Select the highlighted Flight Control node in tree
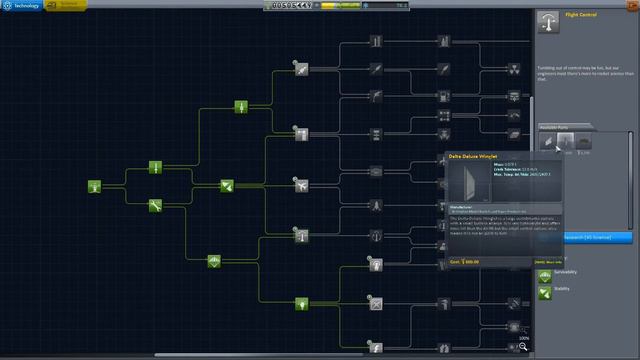This screenshot has width=640, height=360. click(x=302, y=236)
